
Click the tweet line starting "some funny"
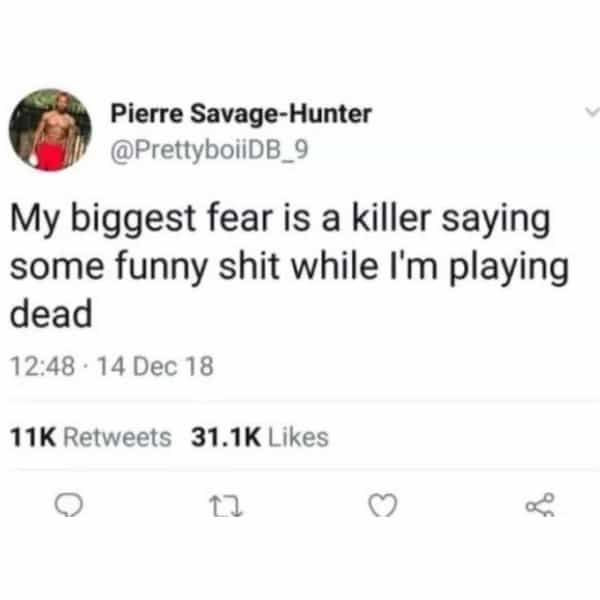point(289,267)
